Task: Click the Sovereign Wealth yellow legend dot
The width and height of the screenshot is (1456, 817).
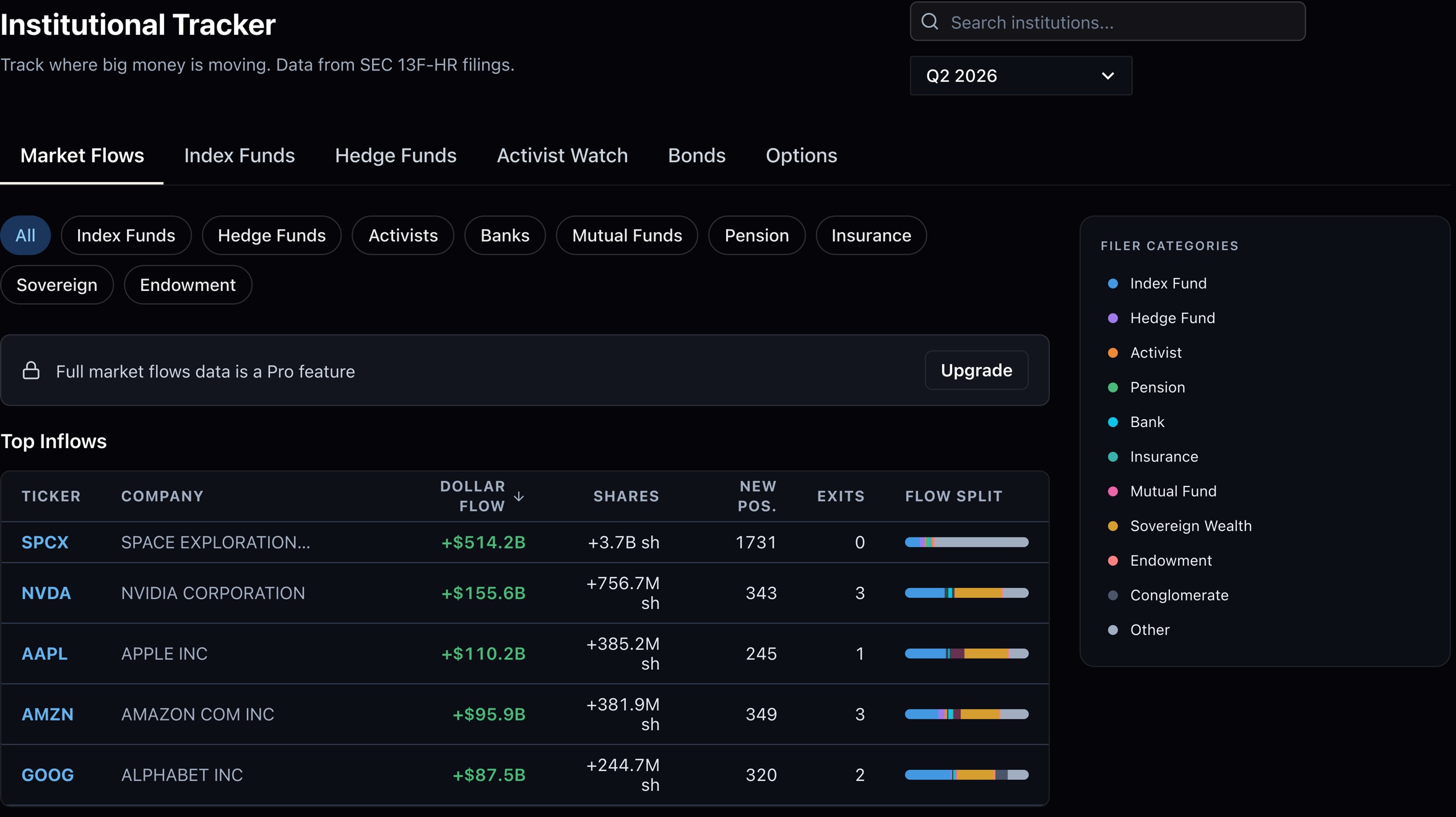Action: click(1112, 526)
